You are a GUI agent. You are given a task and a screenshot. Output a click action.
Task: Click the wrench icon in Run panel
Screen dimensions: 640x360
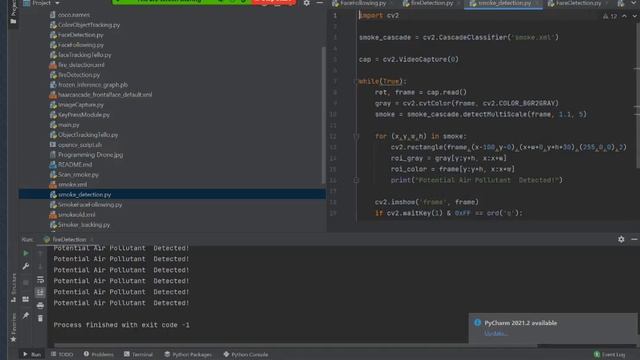point(26,267)
